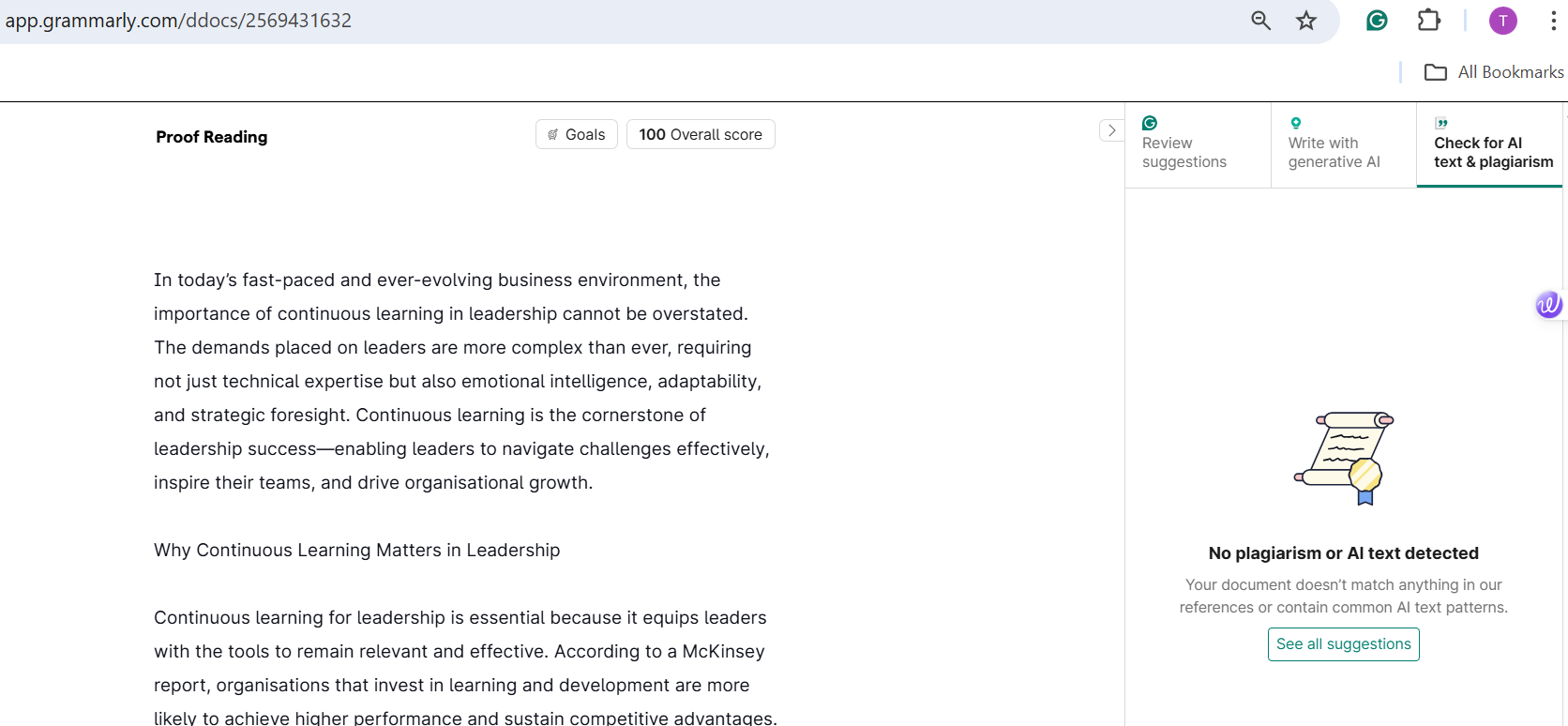Open the Chrome three-dot menu
The height and width of the screenshot is (726, 1568).
(1553, 21)
